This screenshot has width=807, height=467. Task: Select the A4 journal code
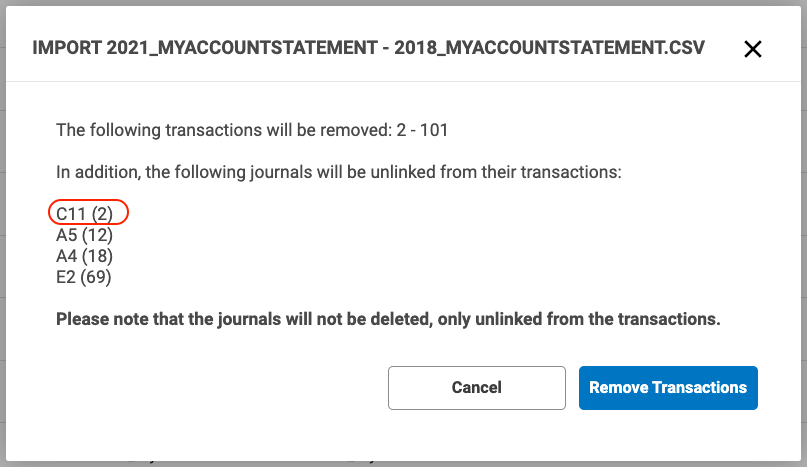point(66,256)
